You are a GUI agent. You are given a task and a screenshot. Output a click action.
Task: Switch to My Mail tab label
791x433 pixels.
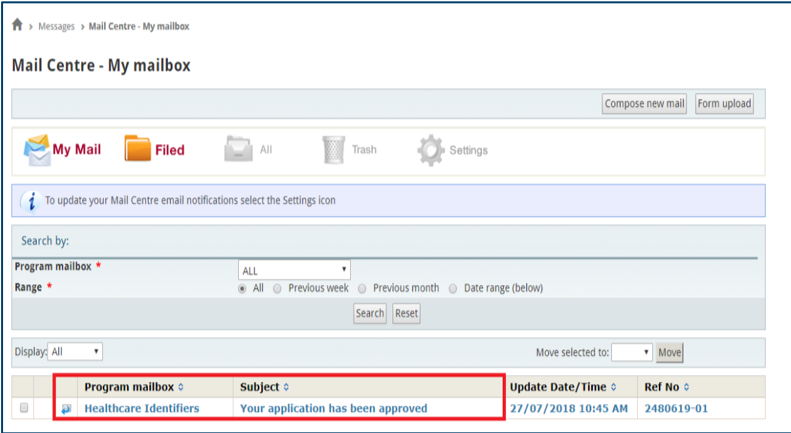(x=77, y=149)
